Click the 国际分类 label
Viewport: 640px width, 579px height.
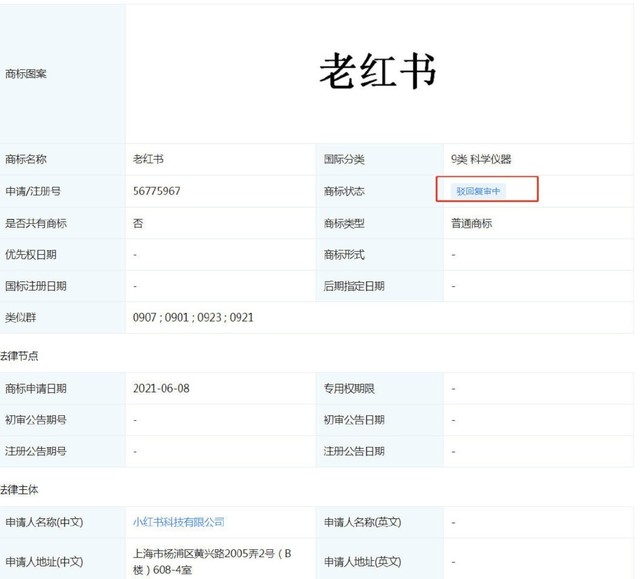344,159
